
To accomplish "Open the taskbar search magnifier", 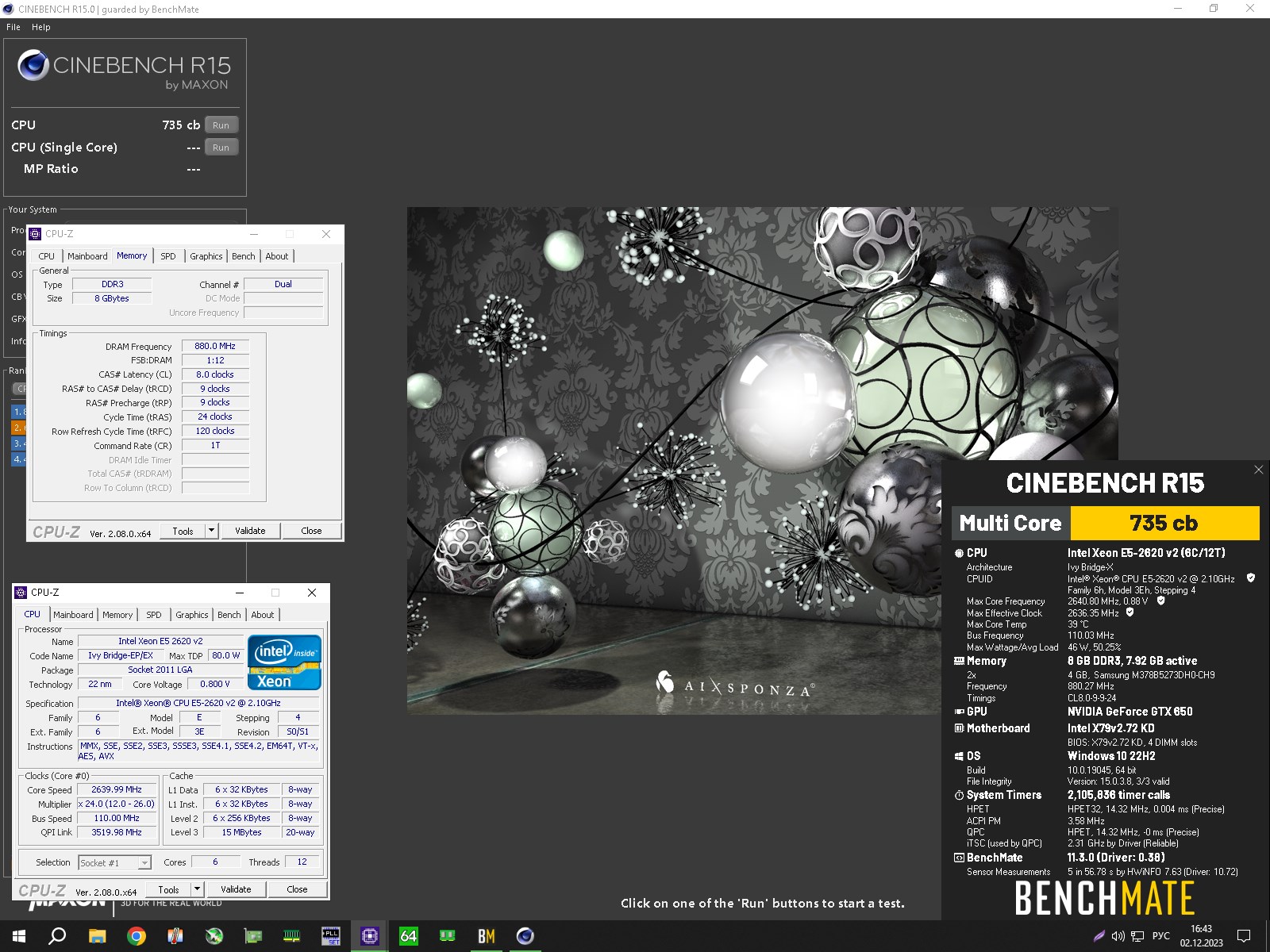I will tap(57, 936).
